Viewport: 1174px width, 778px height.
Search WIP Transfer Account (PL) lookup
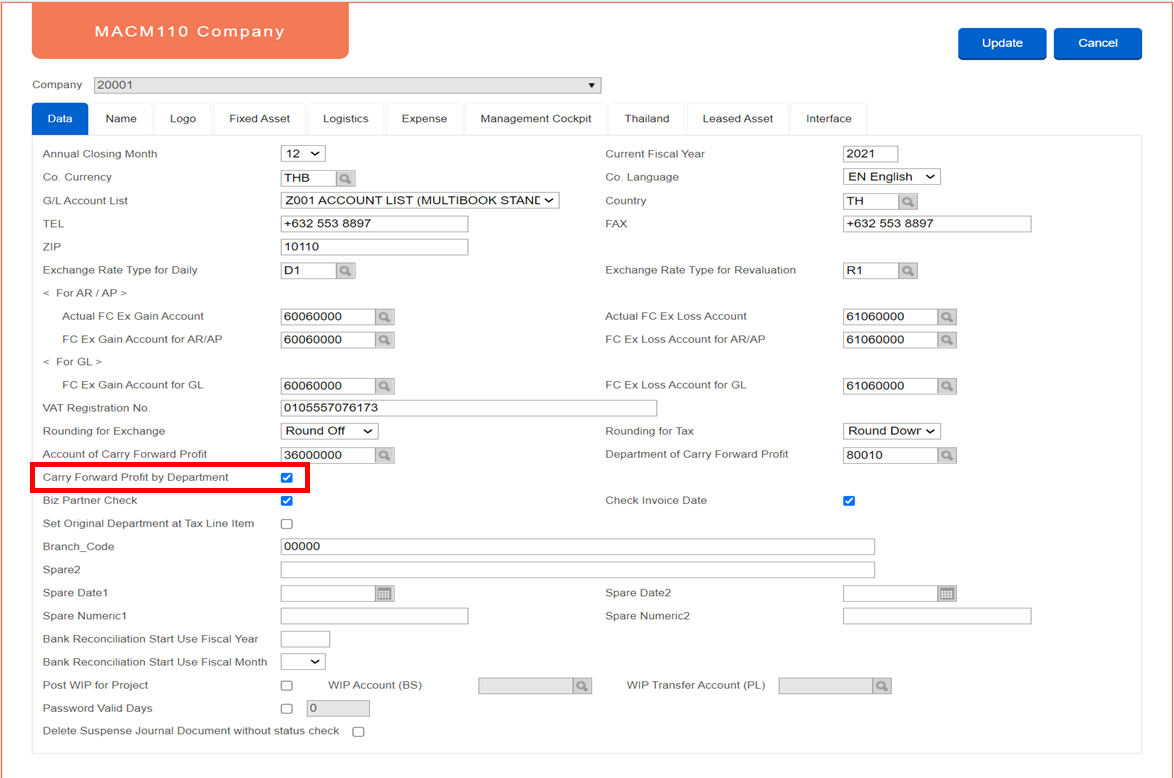[882, 686]
